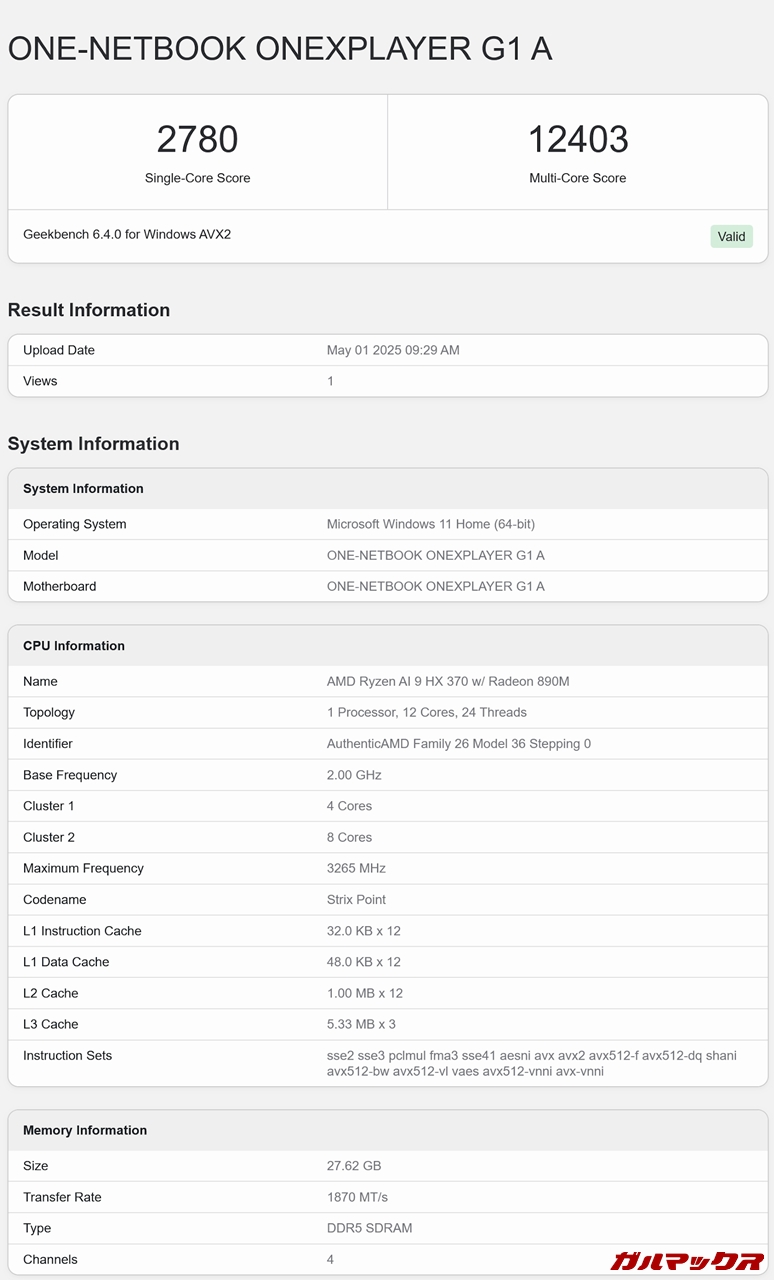774x1280 pixels.
Task: Click the Instruction Sets list text
Action: [x=531, y=1063]
